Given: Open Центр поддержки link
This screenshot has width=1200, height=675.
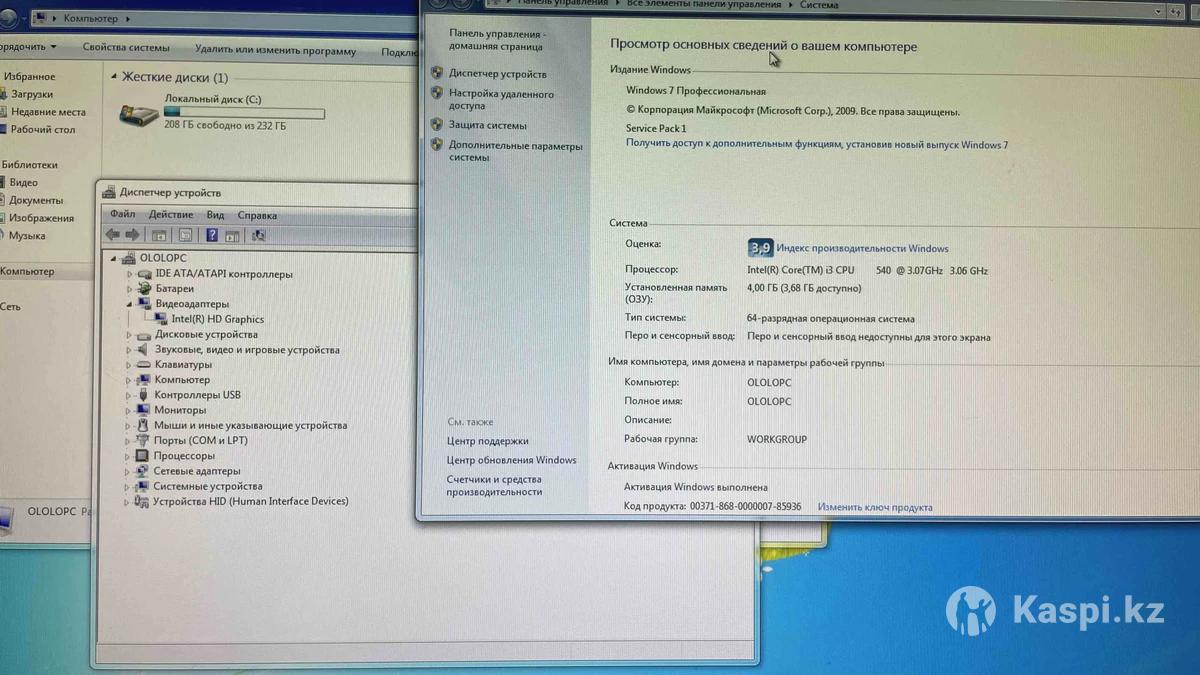Looking at the screenshot, I should pos(488,441).
